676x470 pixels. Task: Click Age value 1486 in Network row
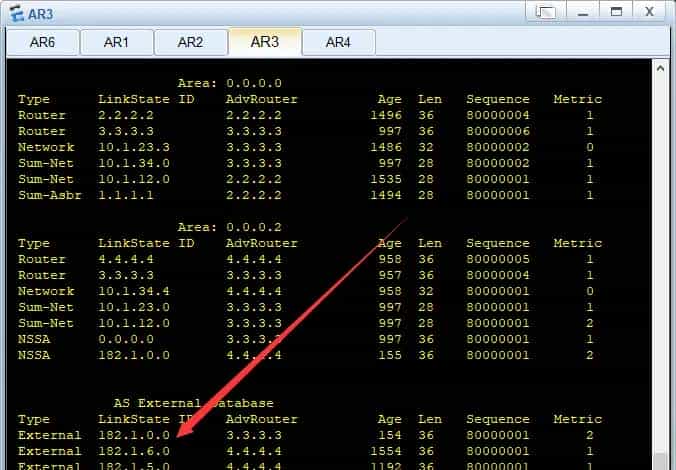coord(386,147)
